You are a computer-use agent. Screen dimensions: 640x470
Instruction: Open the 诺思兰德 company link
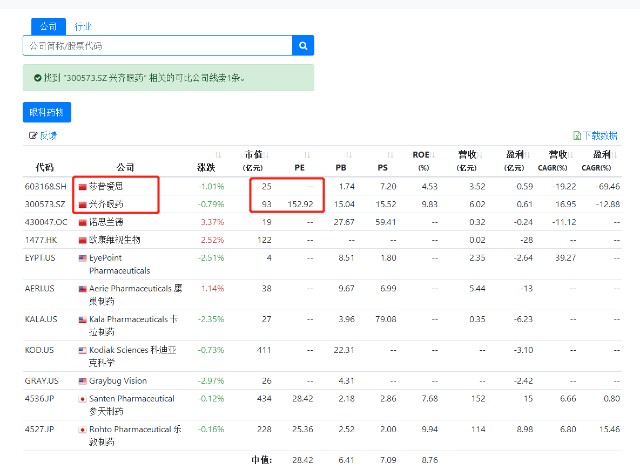(106, 222)
